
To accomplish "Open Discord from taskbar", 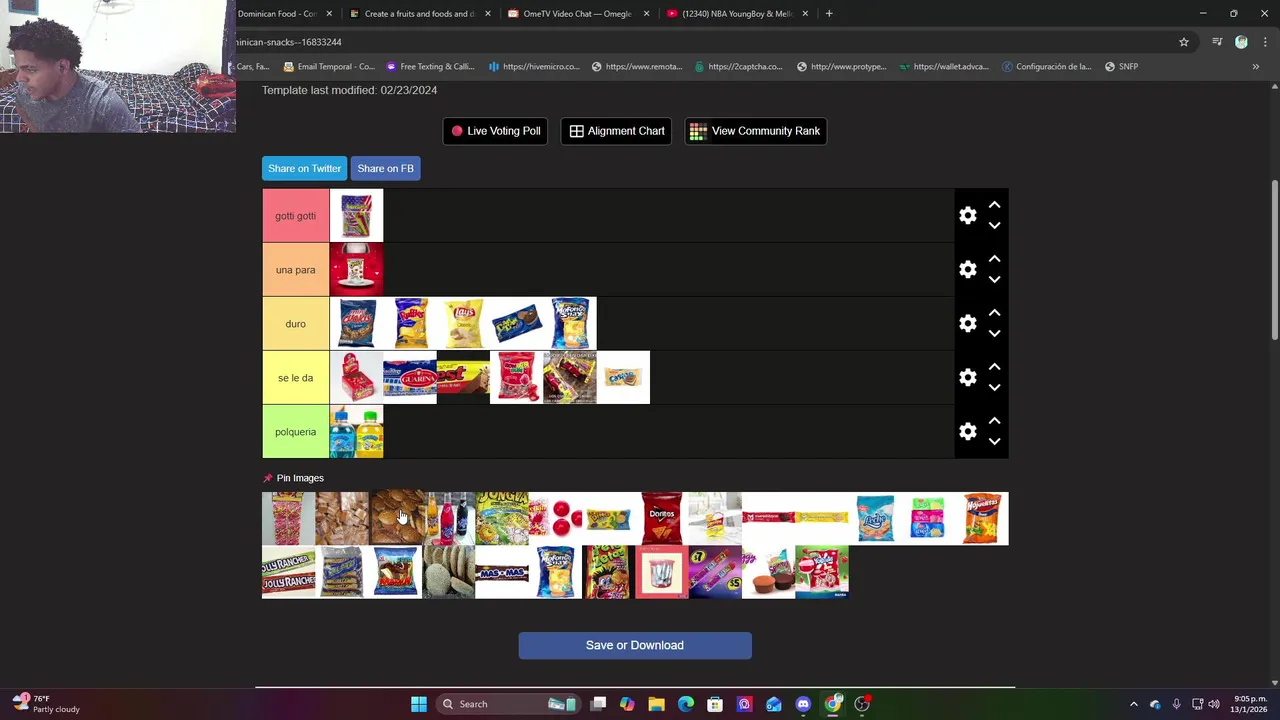I will click(803, 704).
